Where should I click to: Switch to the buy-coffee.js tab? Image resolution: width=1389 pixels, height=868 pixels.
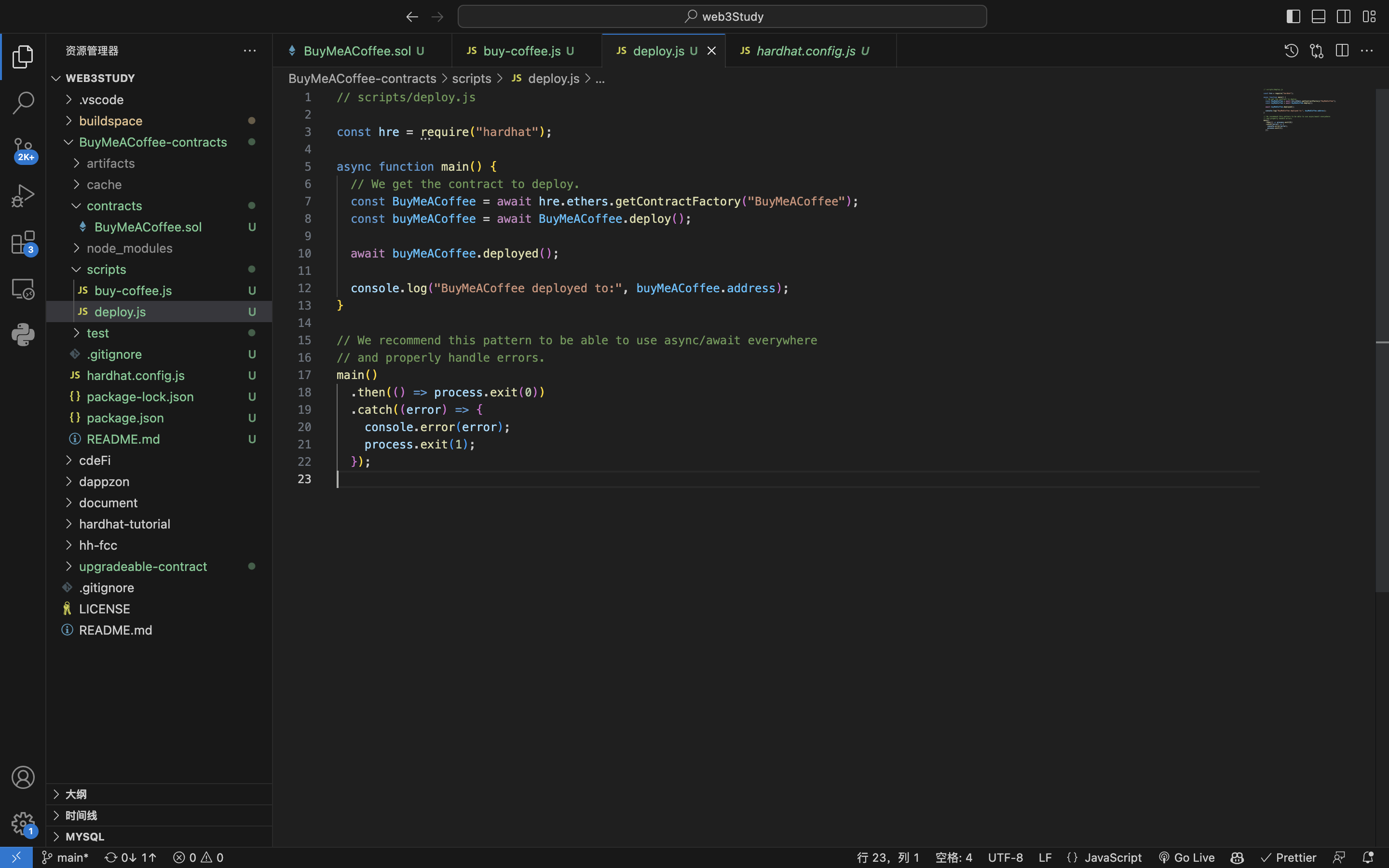pyautogui.click(x=527, y=51)
